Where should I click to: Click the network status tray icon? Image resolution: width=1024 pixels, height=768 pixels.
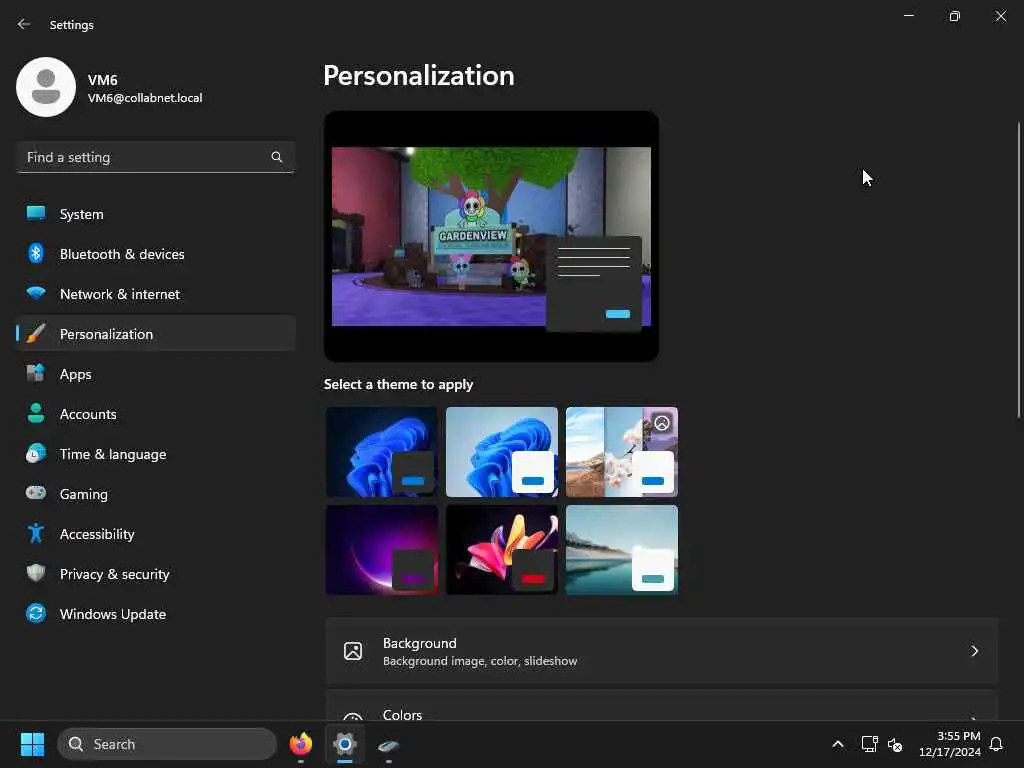(x=869, y=744)
